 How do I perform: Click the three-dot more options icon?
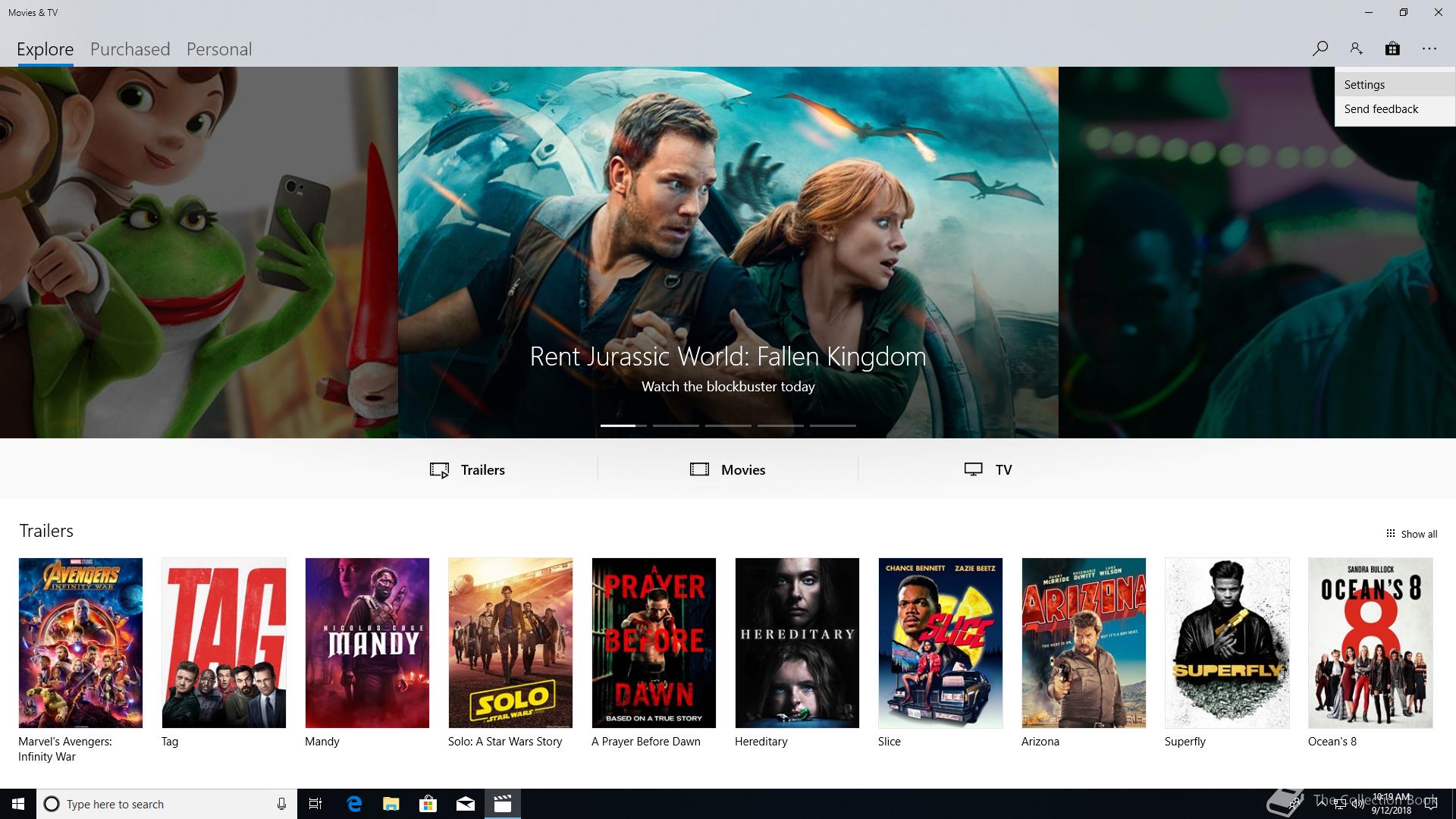click(x=1429, y=49)
